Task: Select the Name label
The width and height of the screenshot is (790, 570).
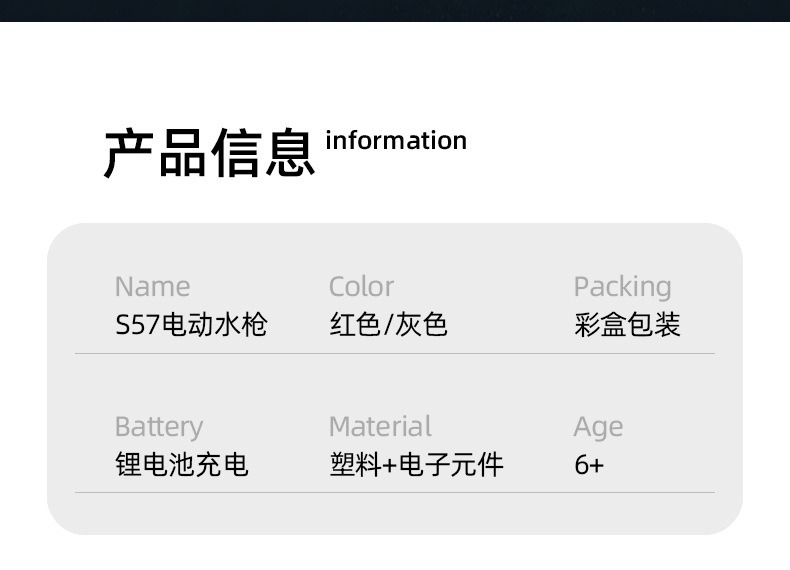Action: (x=152, y=287)
